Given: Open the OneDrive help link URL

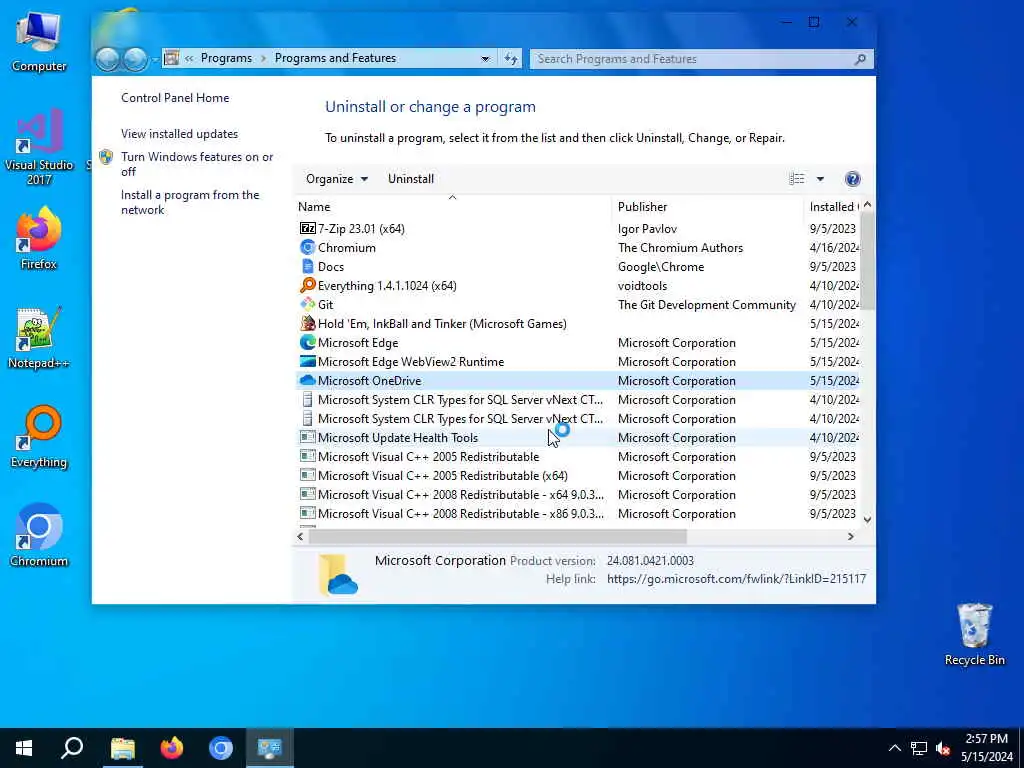Looking at the screenshot, I should point(737,579).
